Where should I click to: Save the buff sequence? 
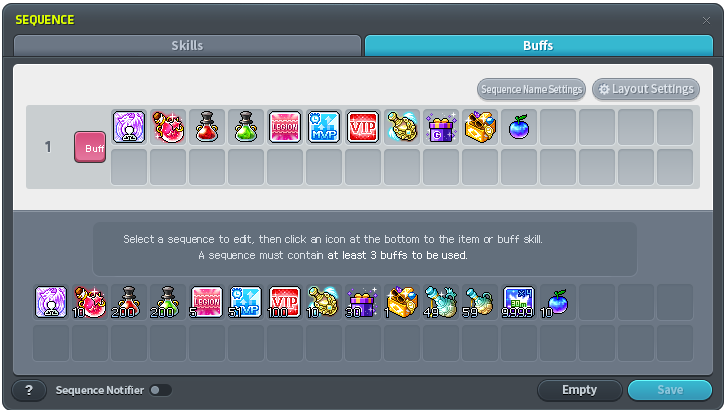tap(670, 390)
